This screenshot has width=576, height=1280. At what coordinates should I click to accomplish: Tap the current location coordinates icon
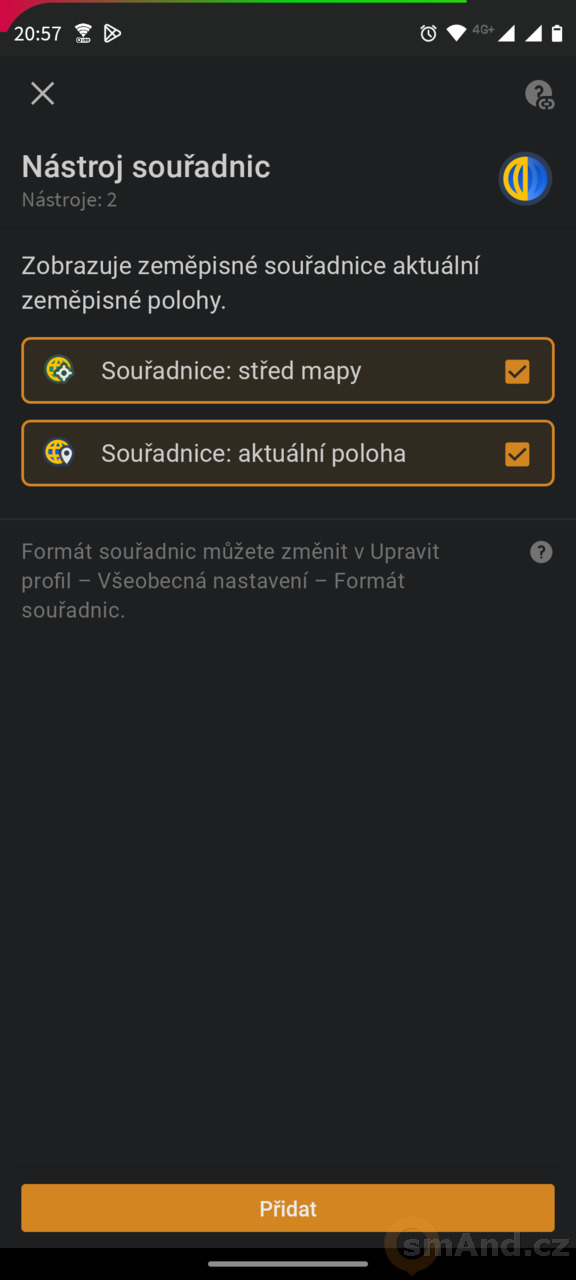click(x=60, y=453)
